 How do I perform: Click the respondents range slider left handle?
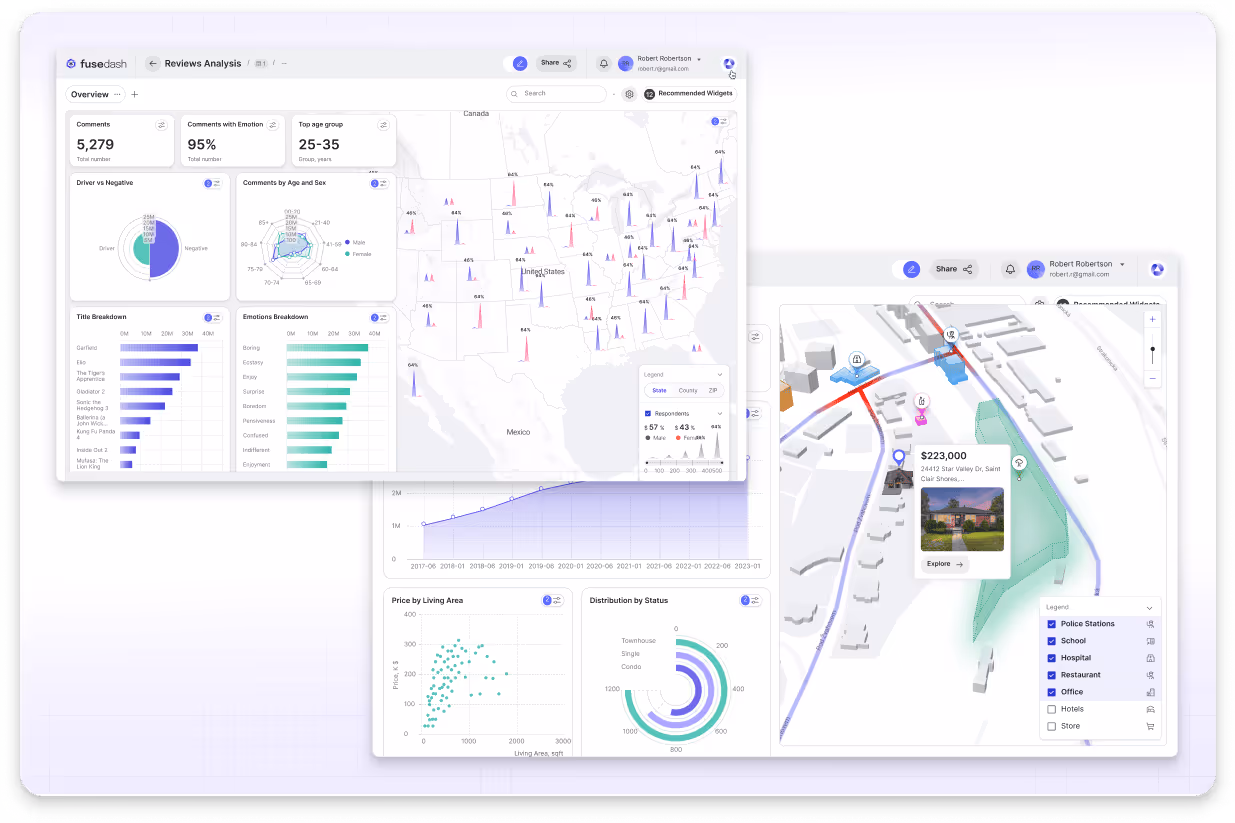pyautogui.click(x=649, y=462)
